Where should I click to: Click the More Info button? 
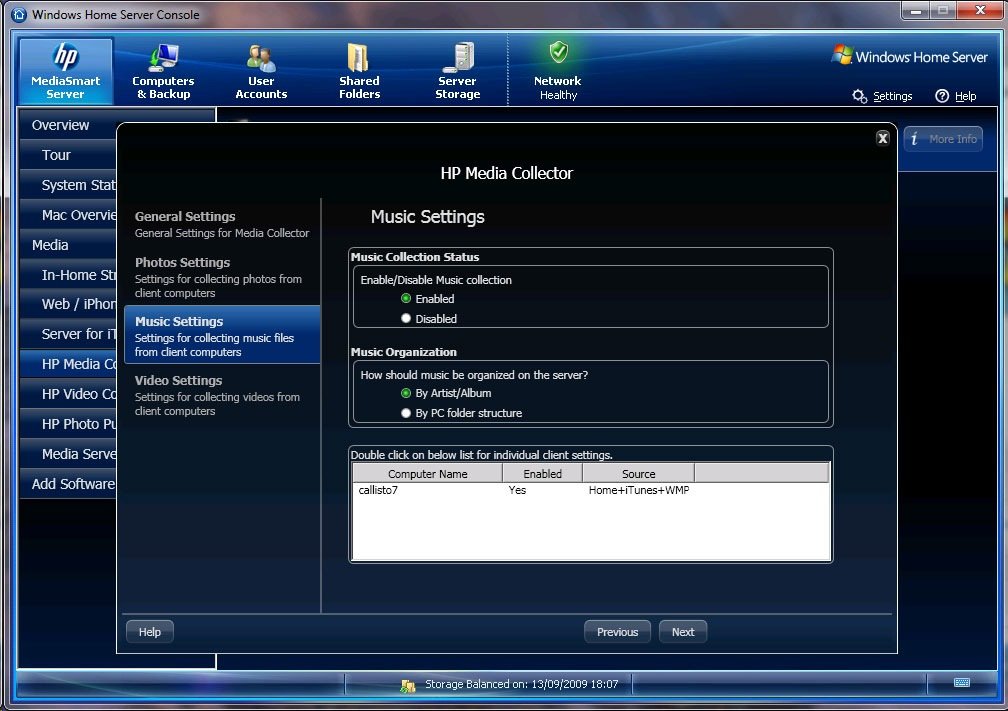[x=943, y=139]
